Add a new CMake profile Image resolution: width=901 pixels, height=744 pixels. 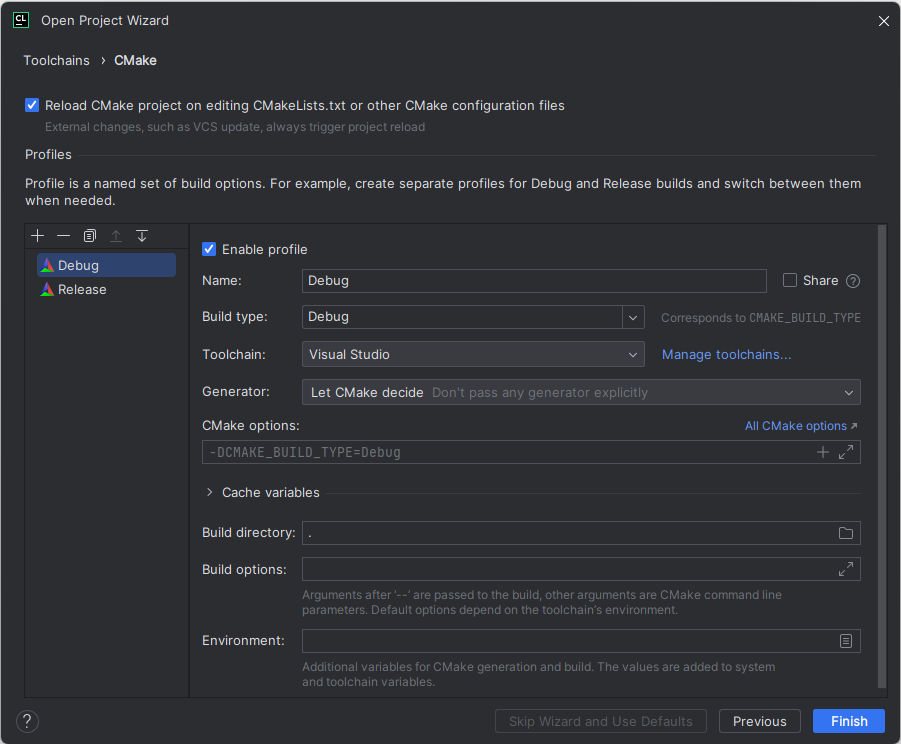click(37, 235)
